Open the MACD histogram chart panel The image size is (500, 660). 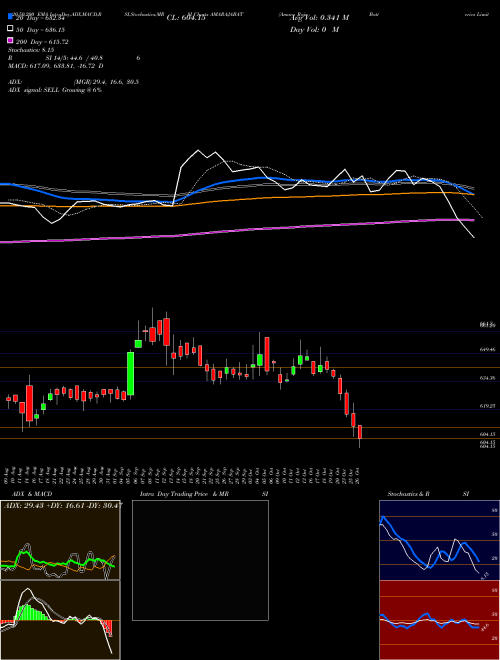60,620
